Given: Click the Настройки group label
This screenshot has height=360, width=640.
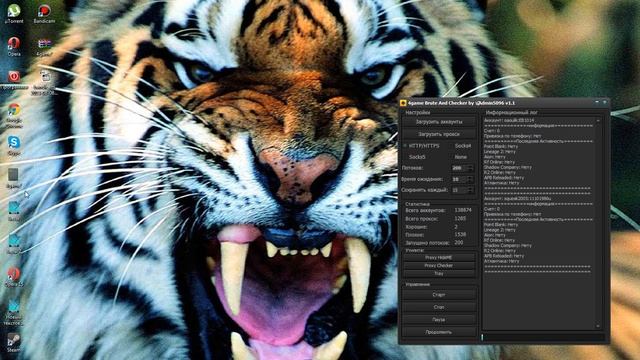Looking at the screenshot, I should click(x=418, y=112).
